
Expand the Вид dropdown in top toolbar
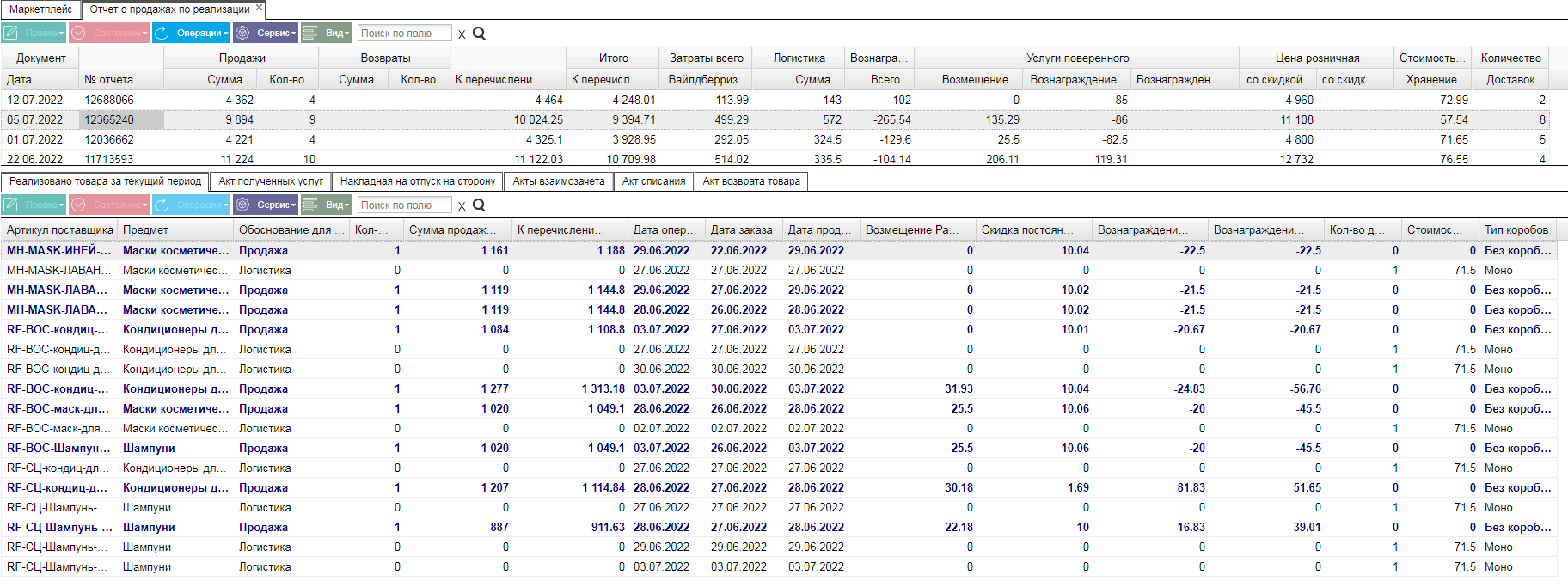coord(327,33)
